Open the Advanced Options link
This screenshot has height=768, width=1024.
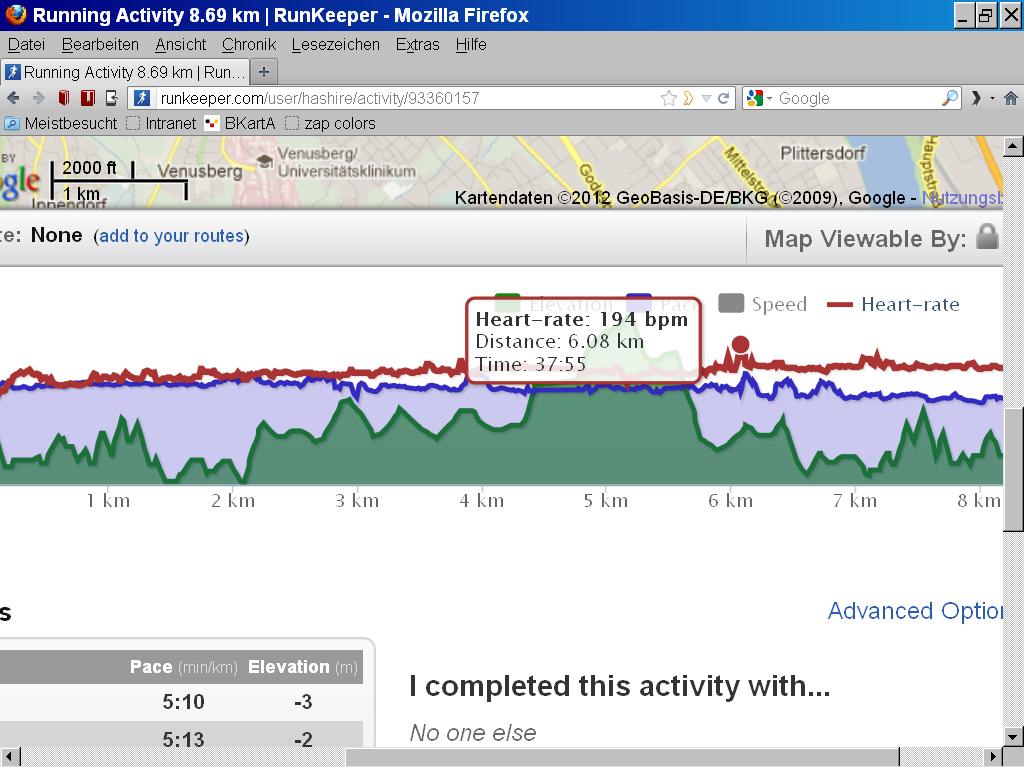(x=915, y=611)
